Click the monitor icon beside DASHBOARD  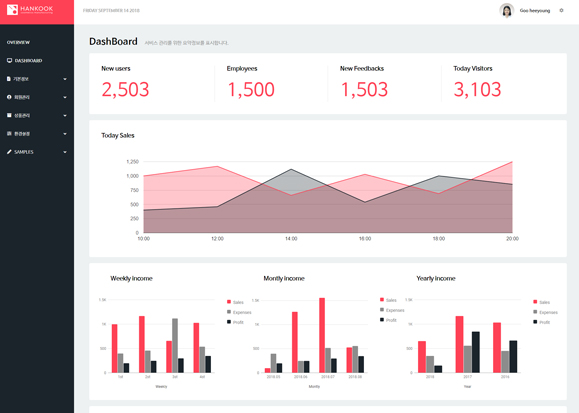click(x=10, y=61)
